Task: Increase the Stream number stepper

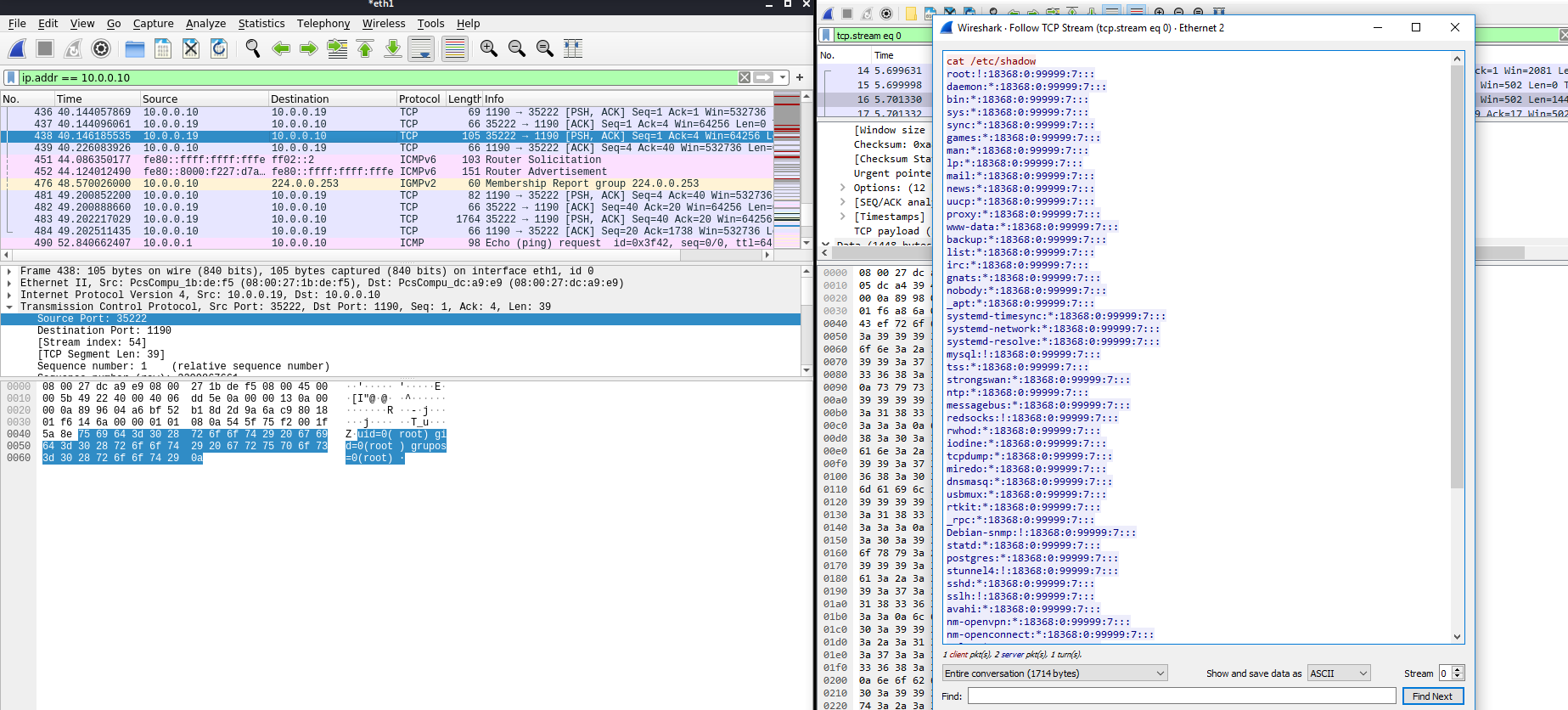Action: (1458, 669)
